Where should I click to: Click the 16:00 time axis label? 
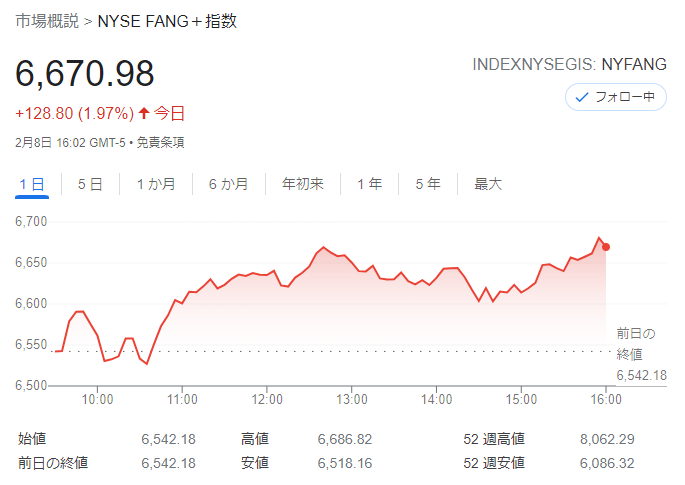click(x=606, y=399)
